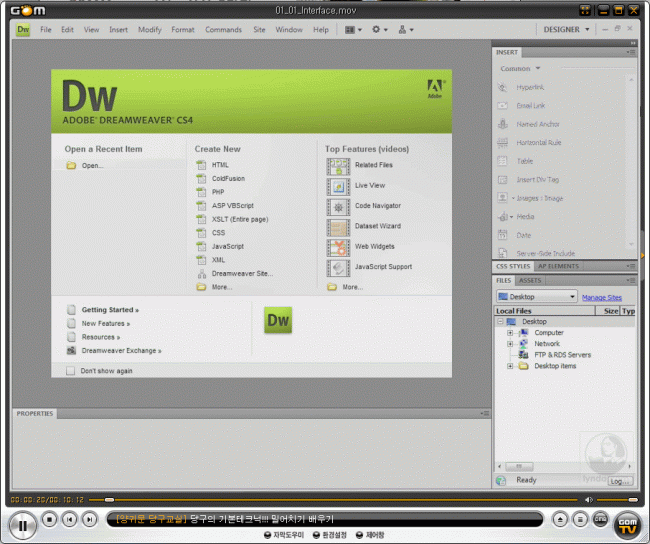
Task: Open the Modify menu
Action: point(150,30)
